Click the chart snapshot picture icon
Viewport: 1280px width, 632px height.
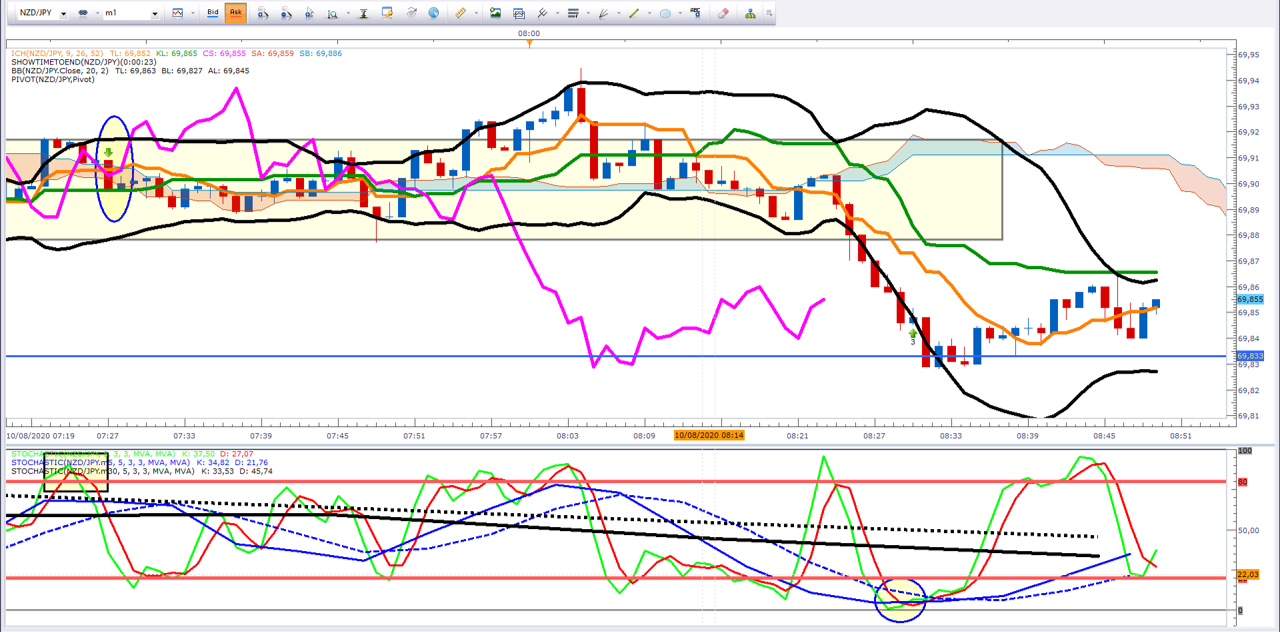(x=519, y=13)
